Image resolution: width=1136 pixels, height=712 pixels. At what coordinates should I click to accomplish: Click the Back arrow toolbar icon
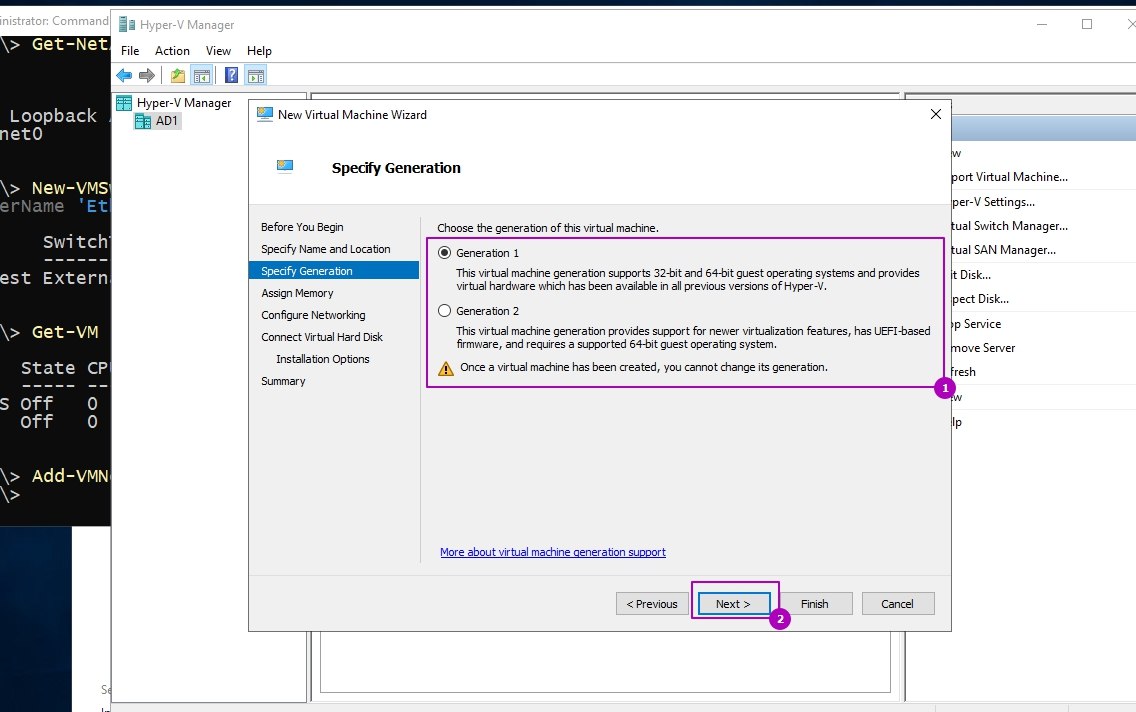click(x=124, y=75)
